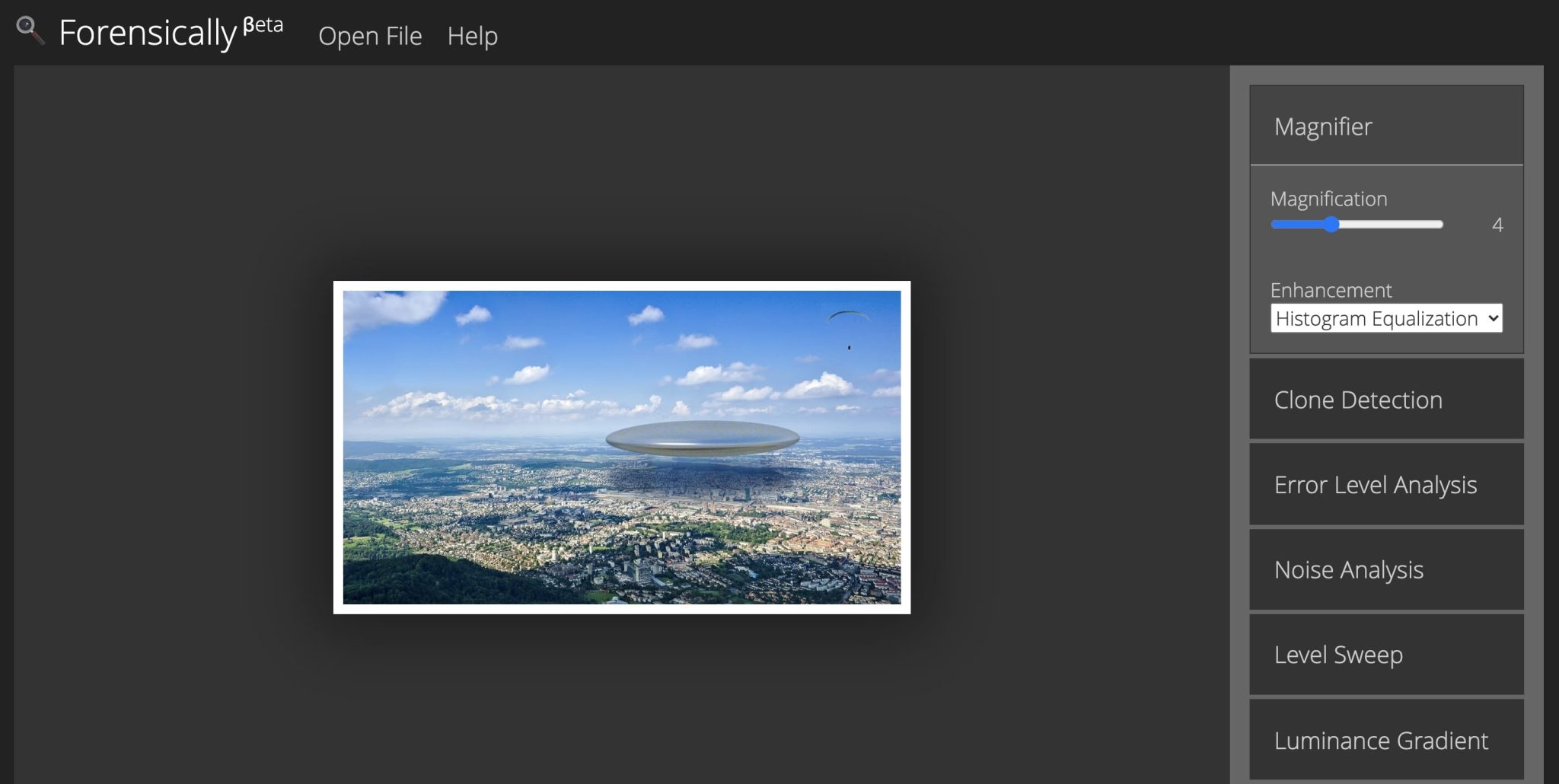
Task: Open the Open File menu
Action: coord(370,36)
